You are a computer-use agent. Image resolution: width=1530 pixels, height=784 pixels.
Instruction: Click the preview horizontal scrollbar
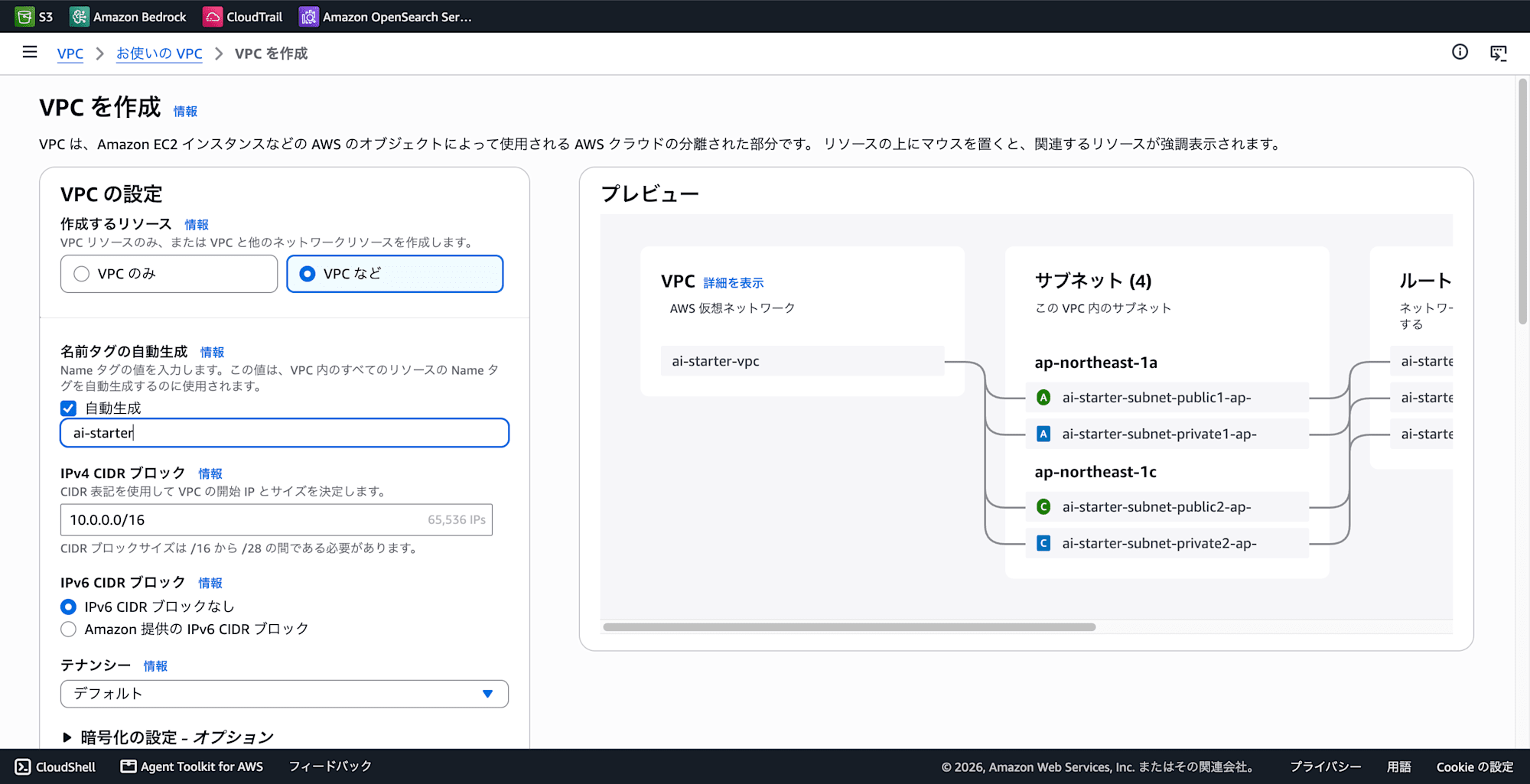[849, 627]
